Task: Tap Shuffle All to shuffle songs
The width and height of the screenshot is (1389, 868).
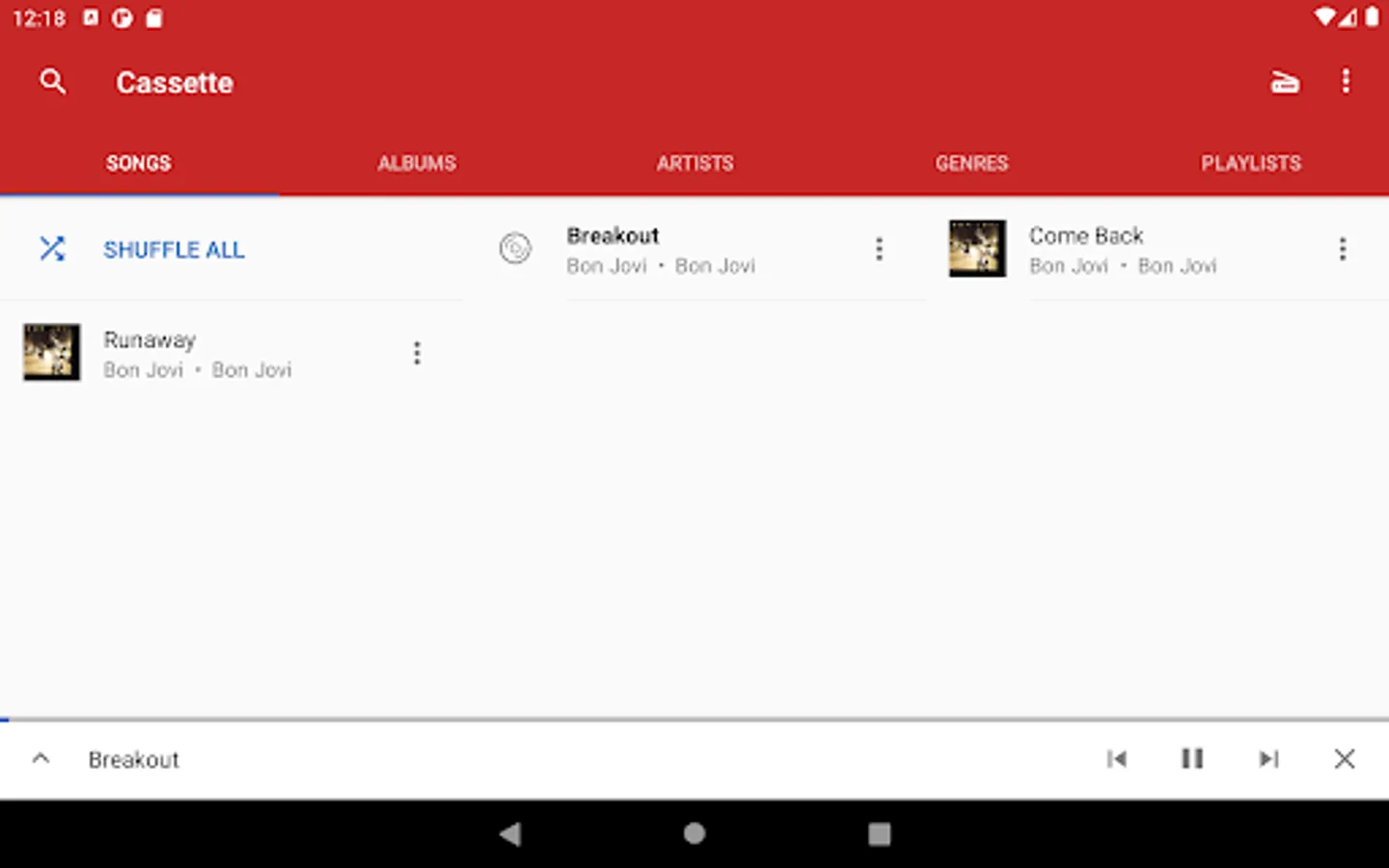Action: point(174,249)
